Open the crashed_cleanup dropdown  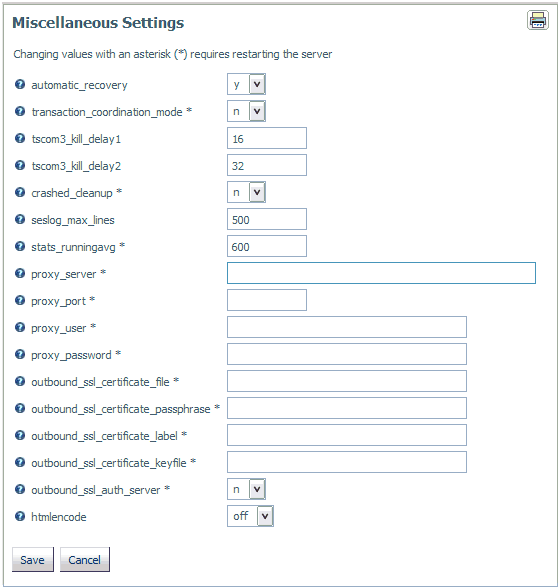click(x=246, y=192)
